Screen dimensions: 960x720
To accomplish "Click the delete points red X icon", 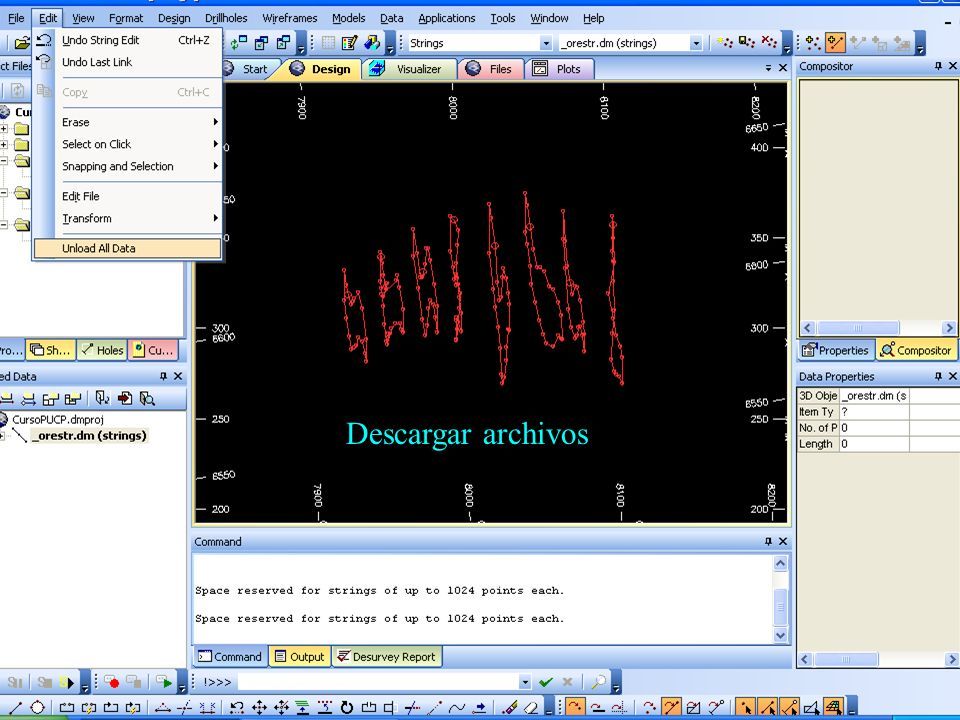I will pyautogui.click(x=769, y=43).
